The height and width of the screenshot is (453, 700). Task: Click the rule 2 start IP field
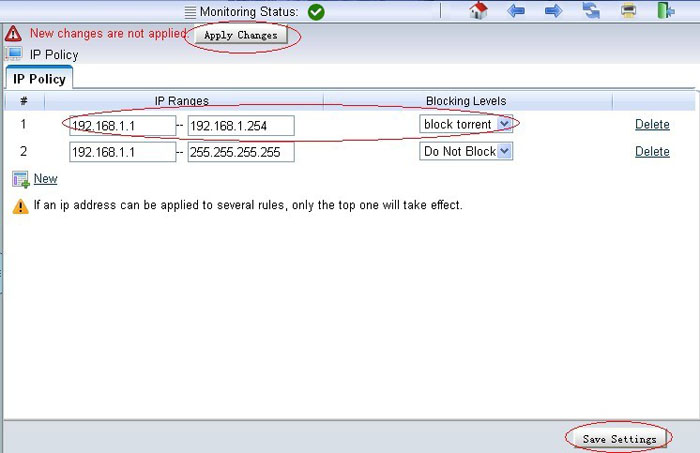pos(122,152)
